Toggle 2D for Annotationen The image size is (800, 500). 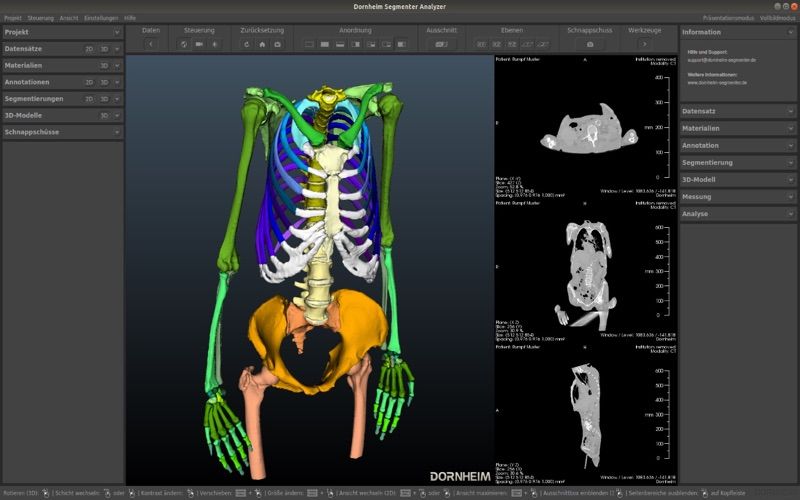pyautogui.click(x=89, y=82)
